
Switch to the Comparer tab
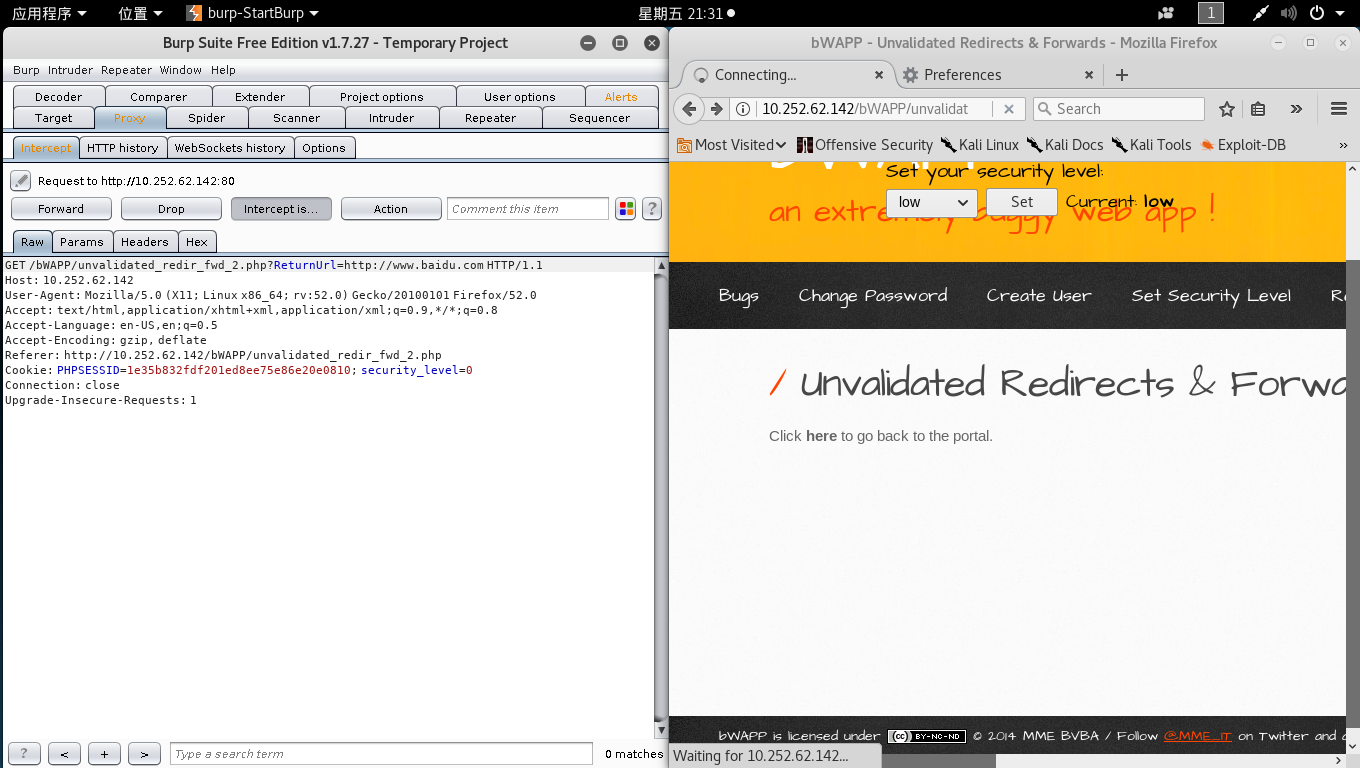(x=158, y=97)
